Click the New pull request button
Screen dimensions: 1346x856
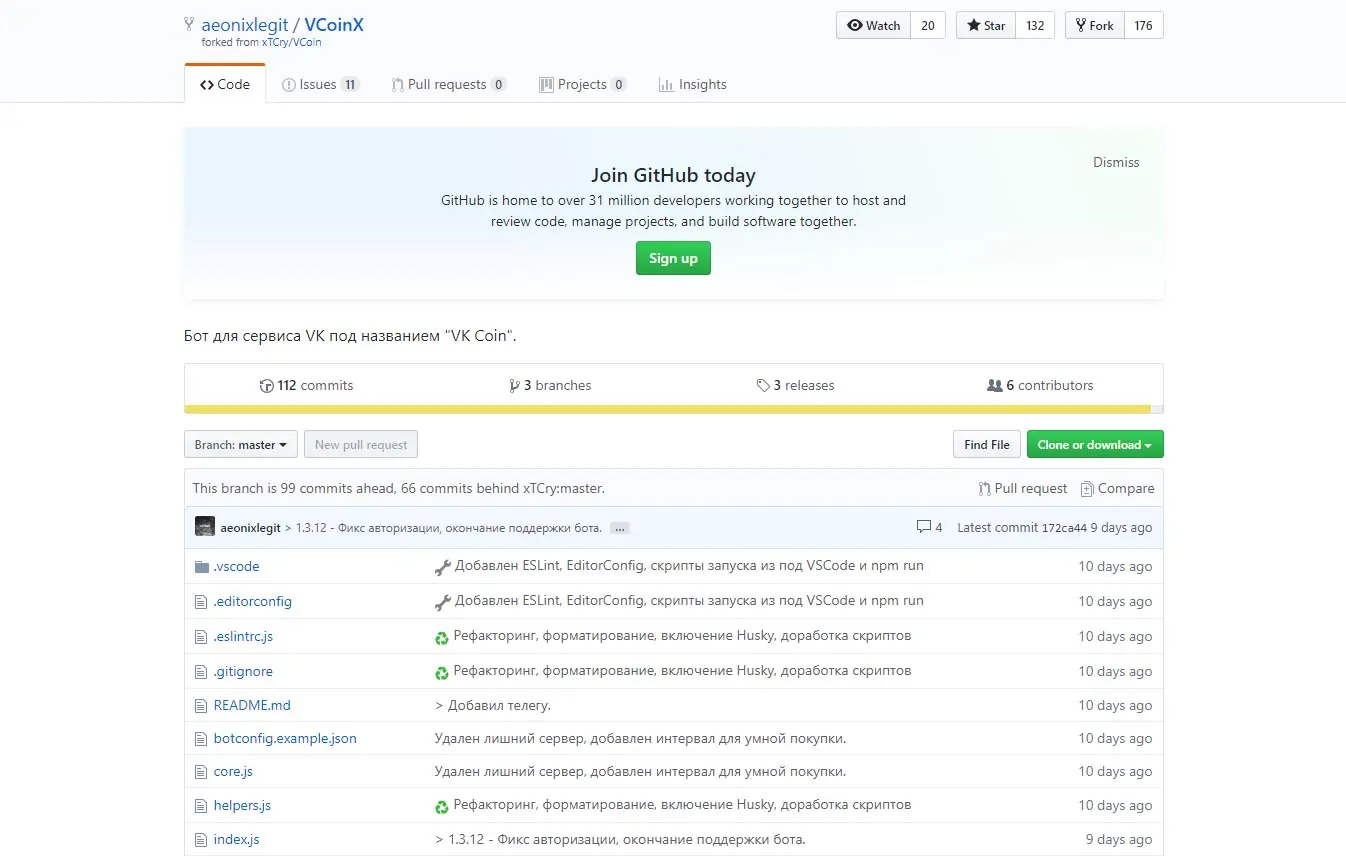pos(361,445)
